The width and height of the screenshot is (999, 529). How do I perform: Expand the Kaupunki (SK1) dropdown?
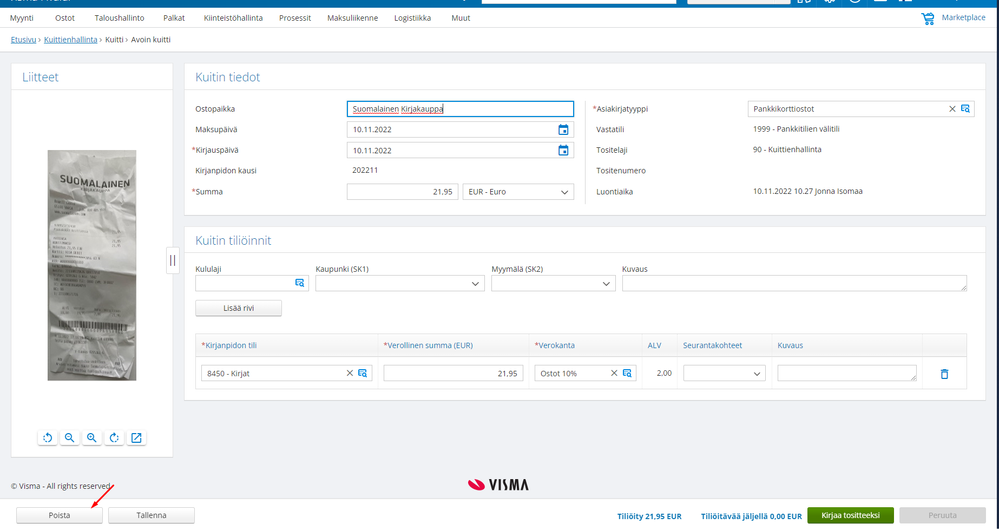(x=399, y=284)
